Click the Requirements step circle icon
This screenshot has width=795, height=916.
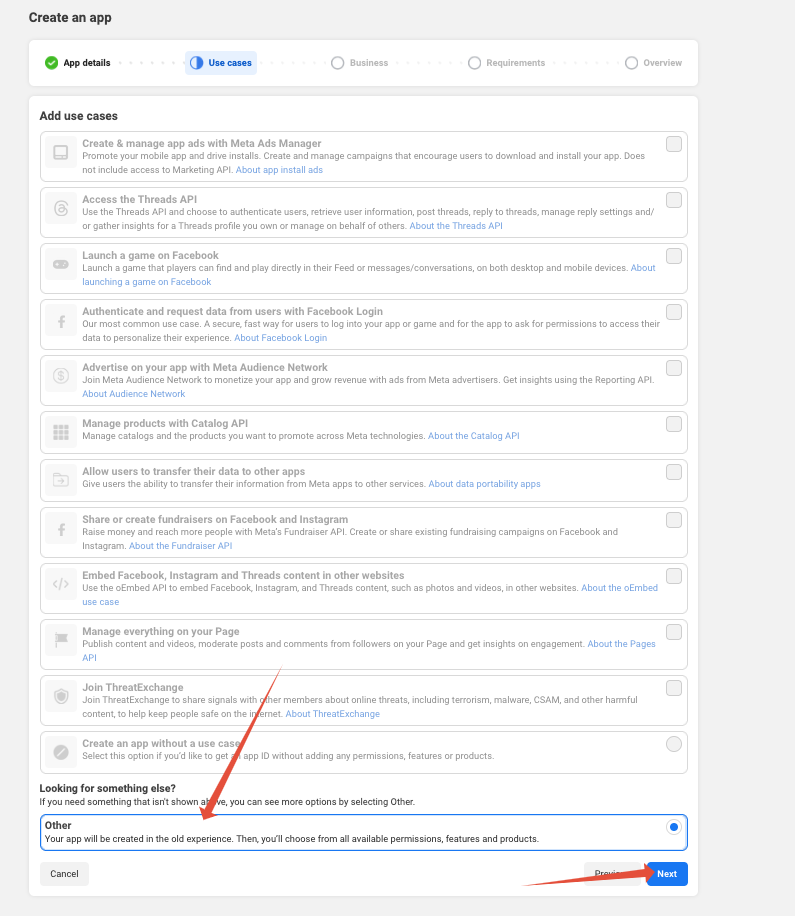click(x=474, y=63)
